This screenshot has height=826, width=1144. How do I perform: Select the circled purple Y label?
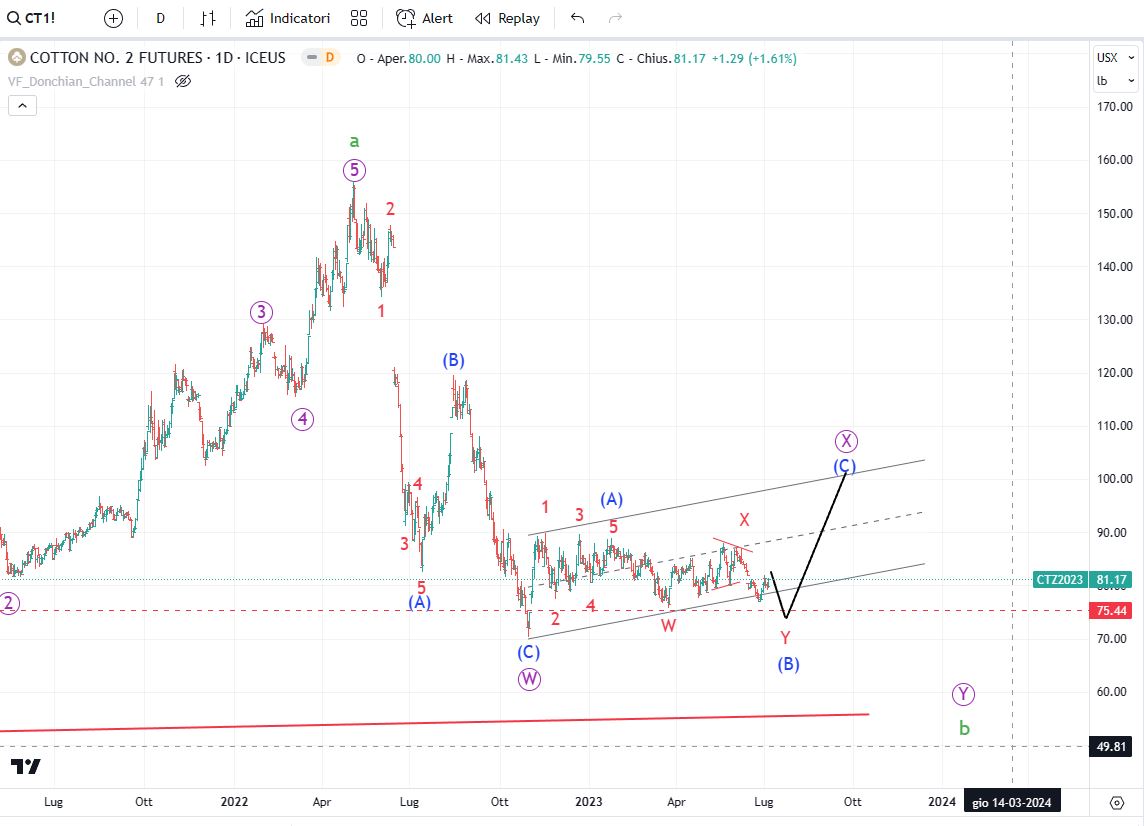(963, 694)
